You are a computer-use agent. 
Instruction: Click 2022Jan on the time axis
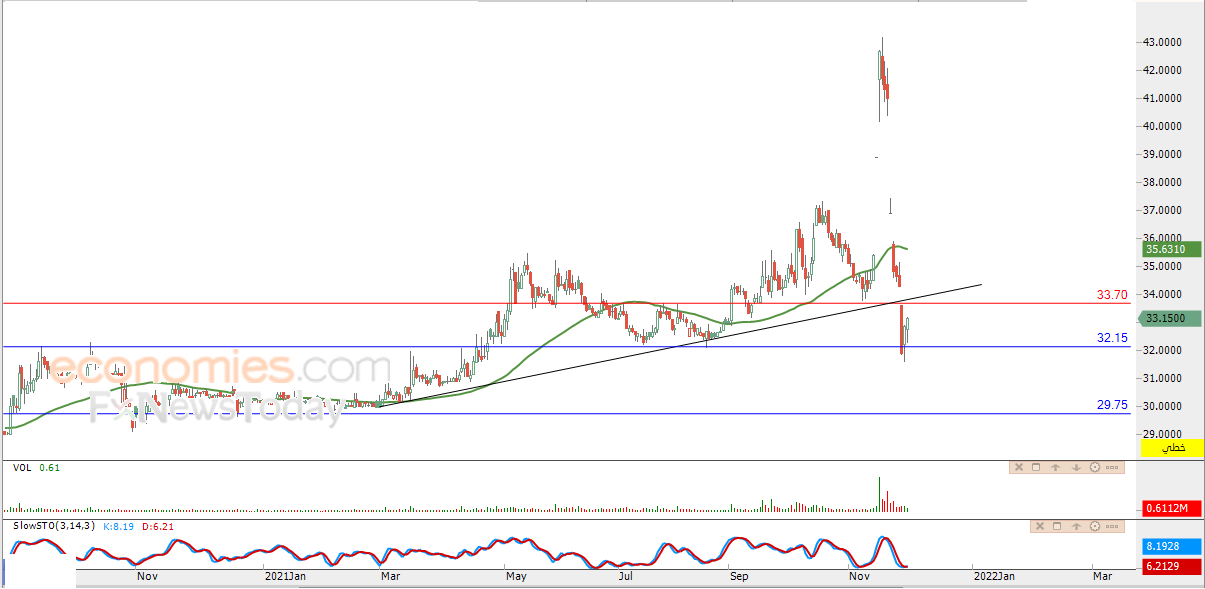point(994,576)
